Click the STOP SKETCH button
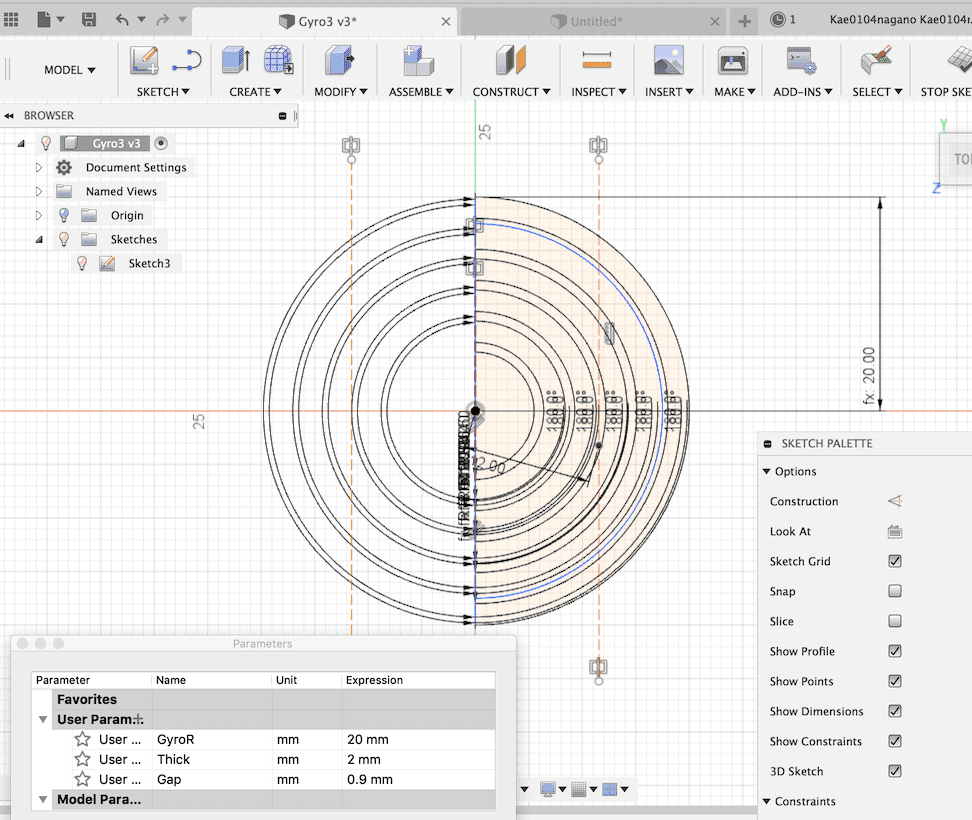The width and height of the screenshot is (972, 820). point(945,91)
